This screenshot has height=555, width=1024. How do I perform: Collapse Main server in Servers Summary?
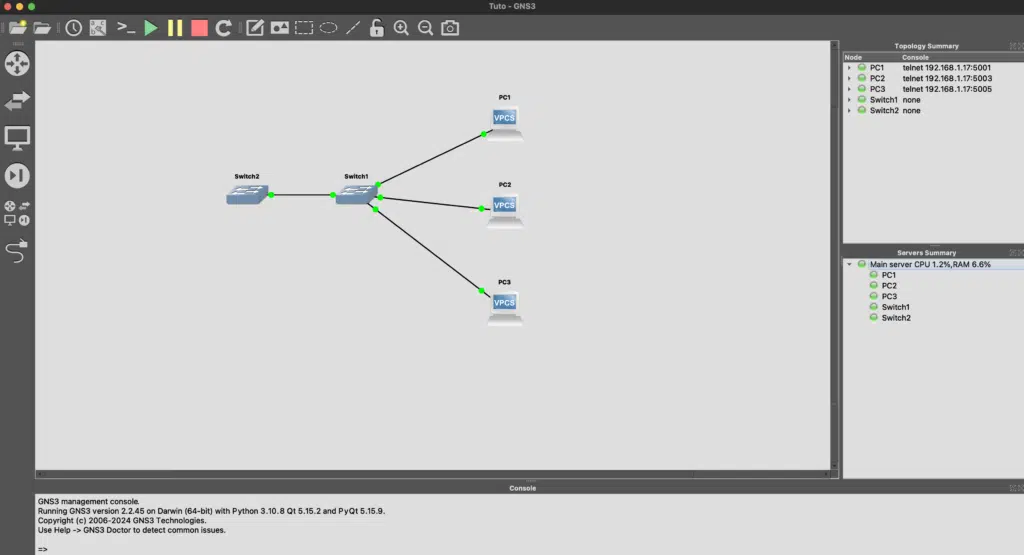click(x=849, y=264)
